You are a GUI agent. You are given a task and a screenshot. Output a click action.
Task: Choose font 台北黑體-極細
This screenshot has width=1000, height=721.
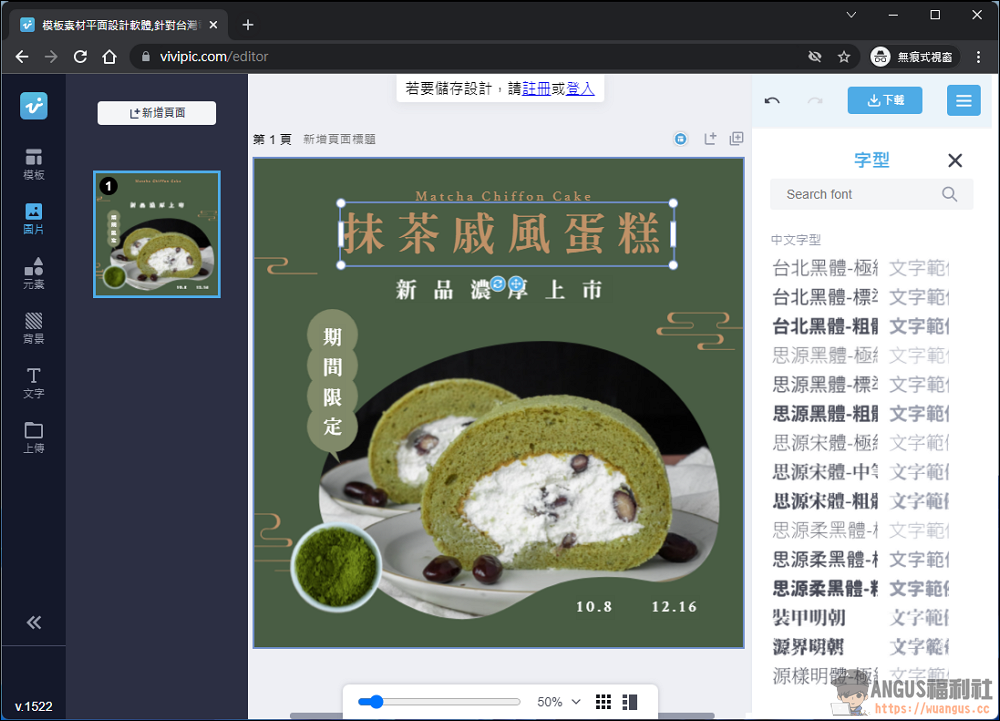(x=861, y=268)
